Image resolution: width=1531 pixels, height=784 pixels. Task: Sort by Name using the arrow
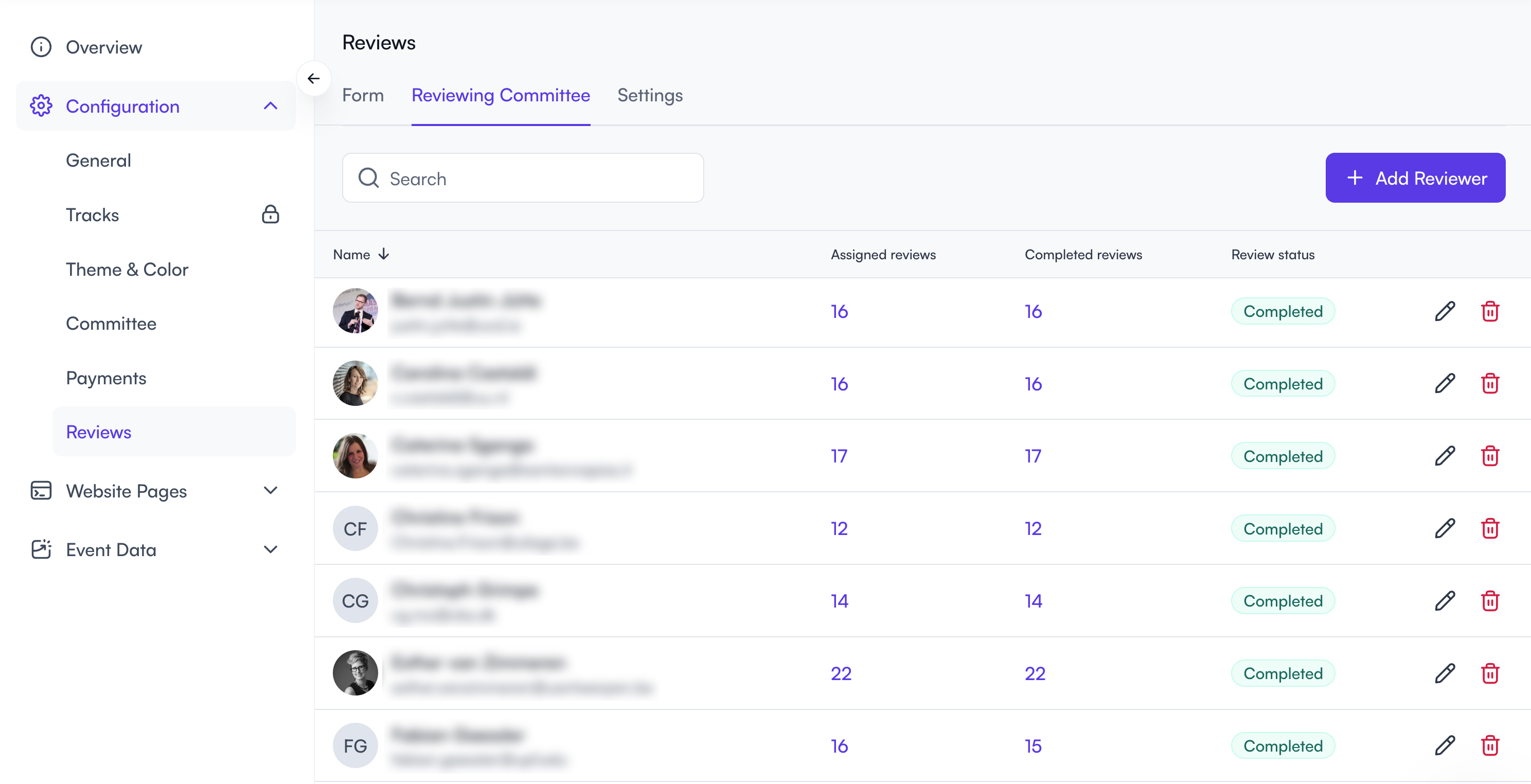(384, 255)
